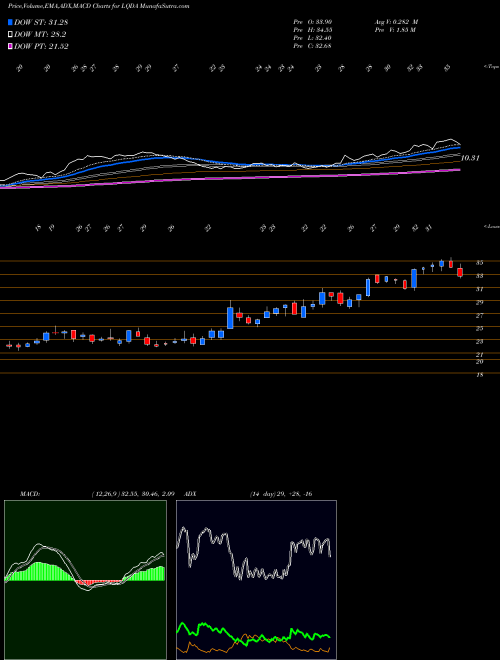
Task: Click the 'MACD:' panel heading
Action: 29,494
